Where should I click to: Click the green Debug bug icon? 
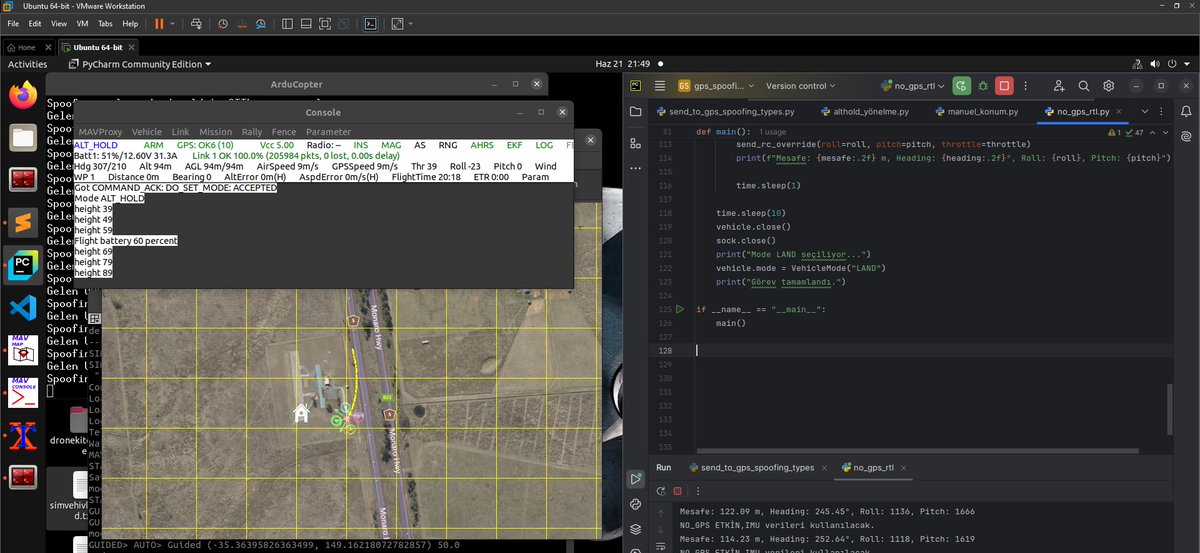tap(983, 86)
